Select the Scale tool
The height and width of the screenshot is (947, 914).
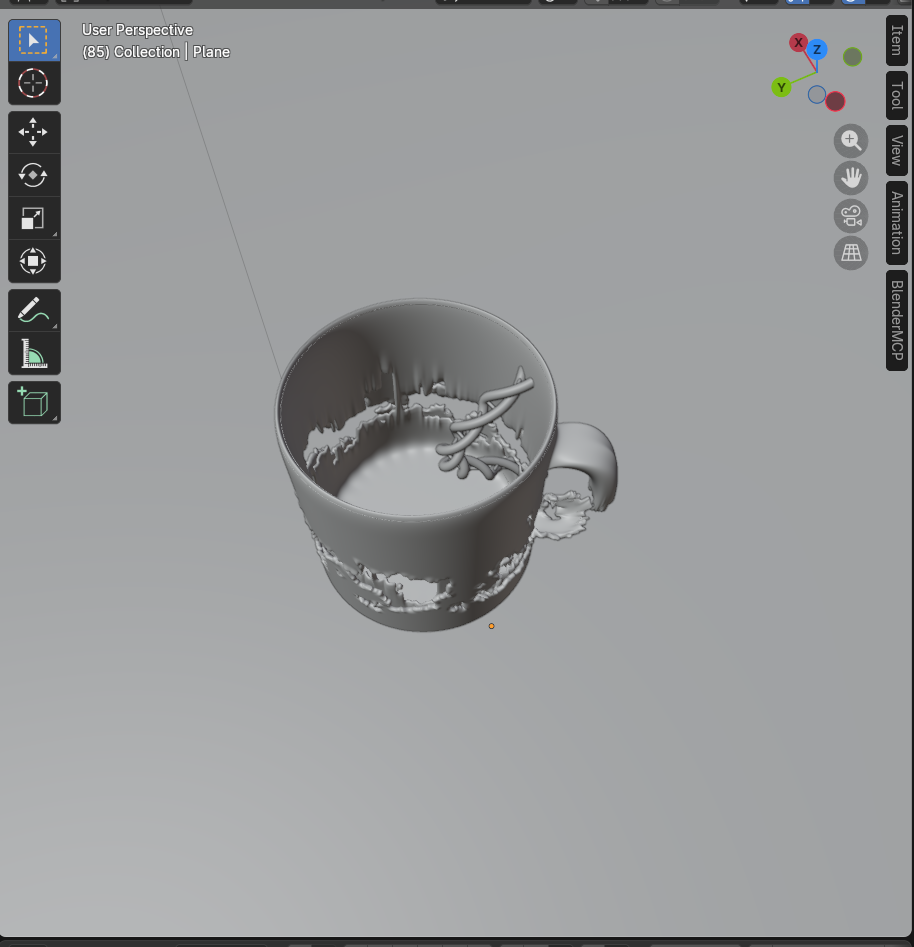34,218
